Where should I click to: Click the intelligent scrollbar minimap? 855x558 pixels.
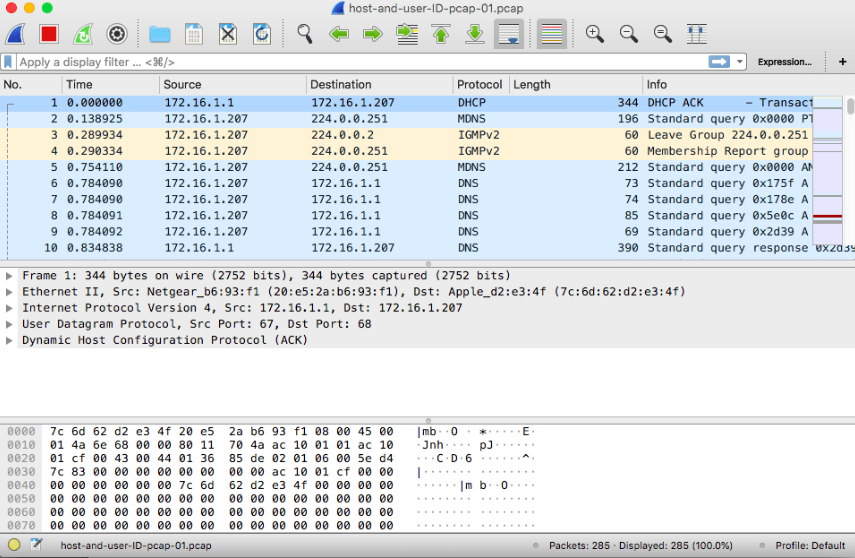point(828,170)
